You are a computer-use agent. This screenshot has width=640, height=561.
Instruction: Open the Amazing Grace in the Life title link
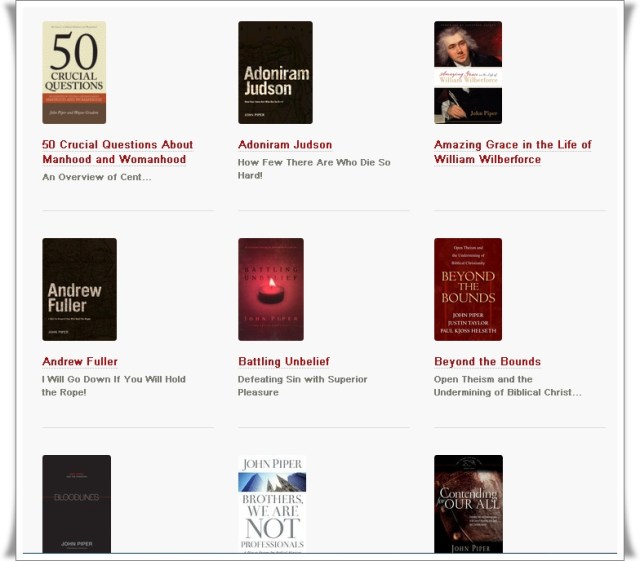[x=513, y=152]
